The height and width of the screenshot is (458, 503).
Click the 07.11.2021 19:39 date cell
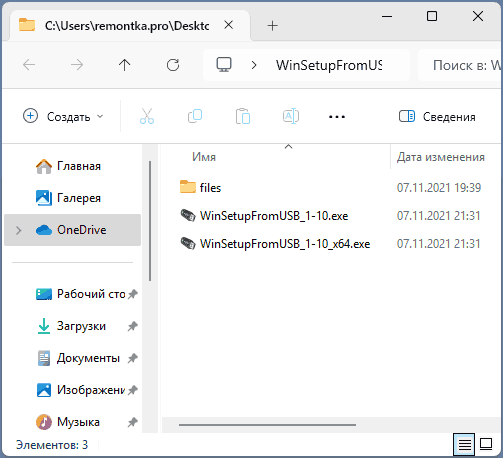[439, 188]
